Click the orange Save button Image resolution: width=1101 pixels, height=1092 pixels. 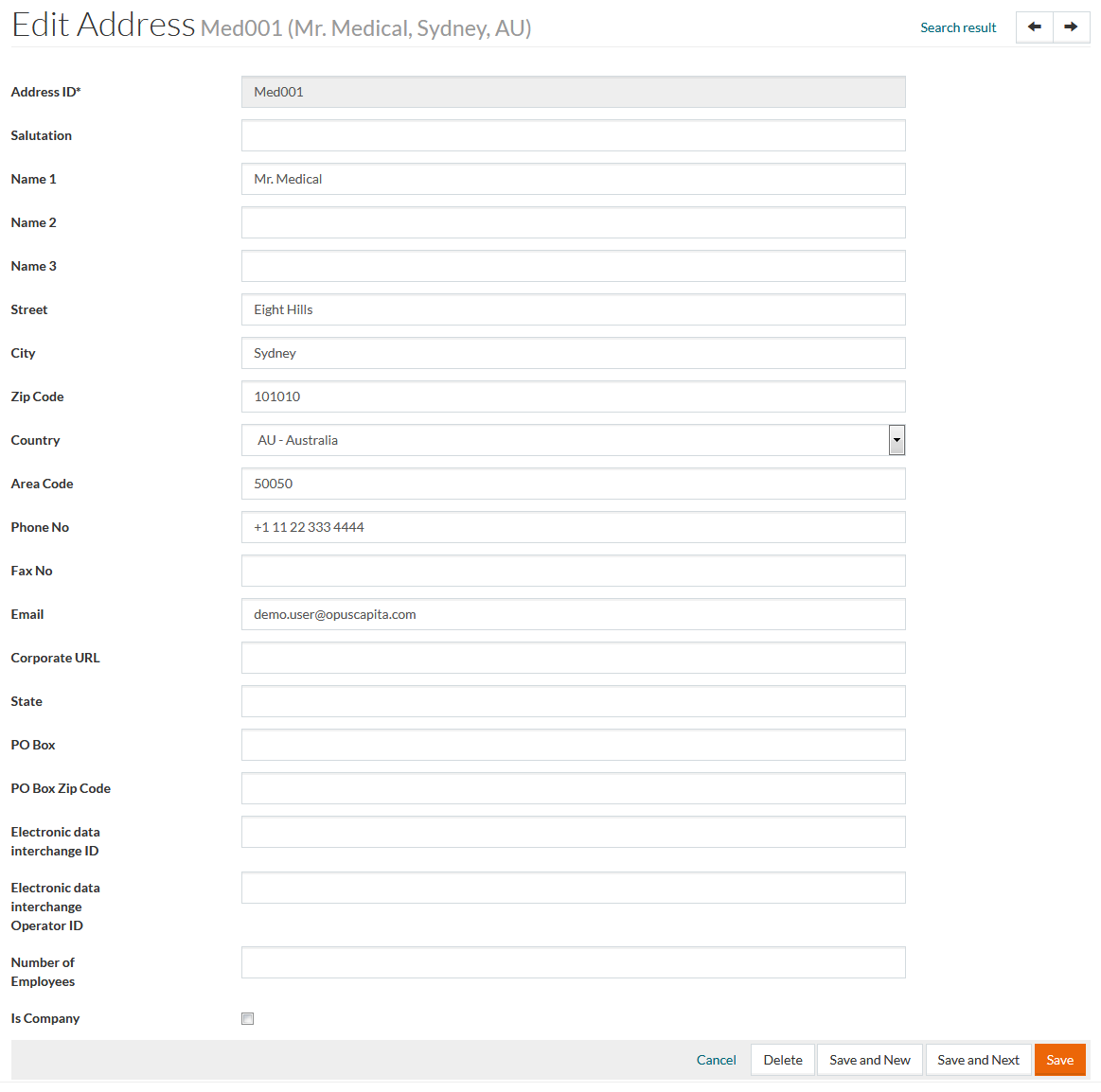click(x=1059, y=1060)
